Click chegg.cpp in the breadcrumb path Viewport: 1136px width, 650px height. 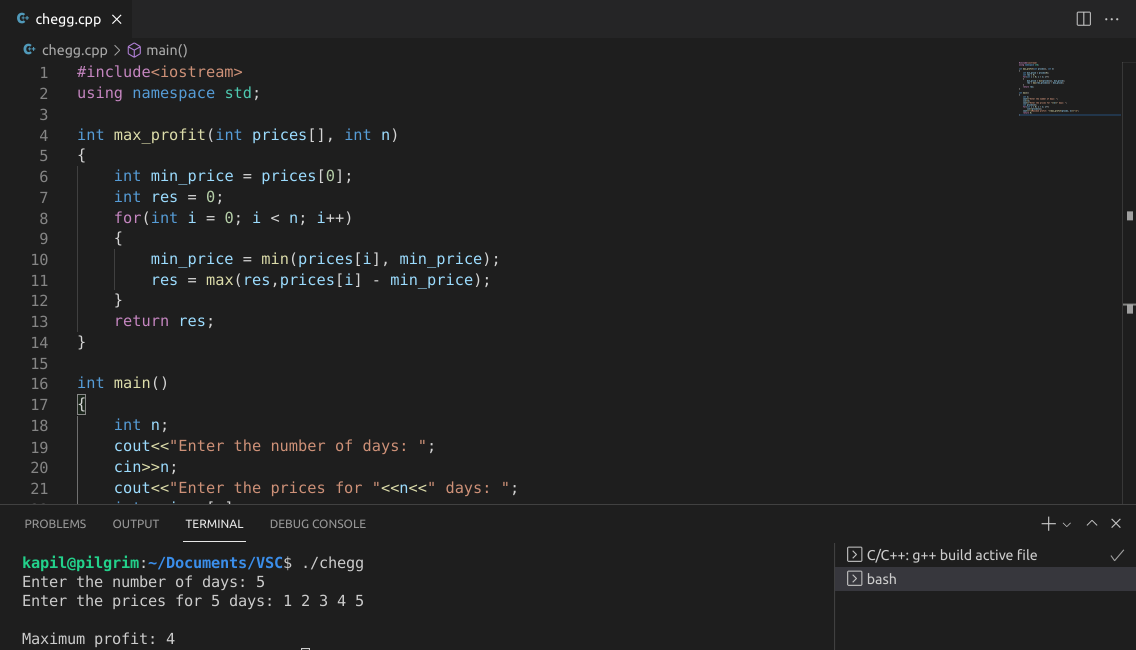(75, 50)
